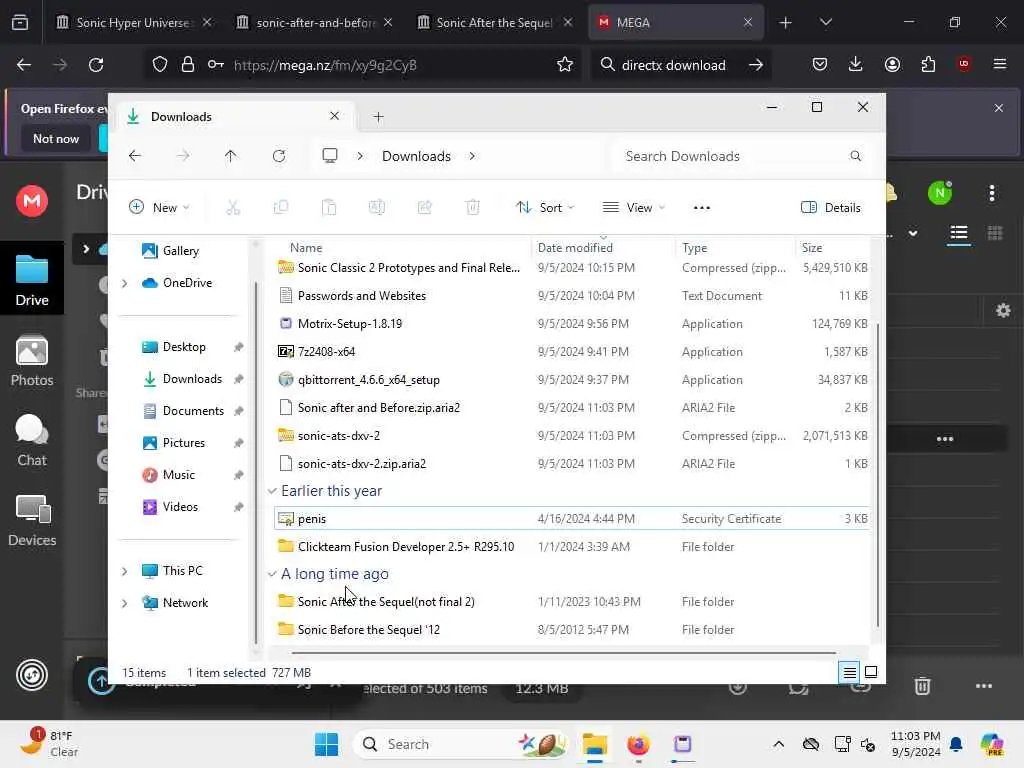List all Firefox tabs dropdown arrow

pyautogui.click(x=825, y=22)
